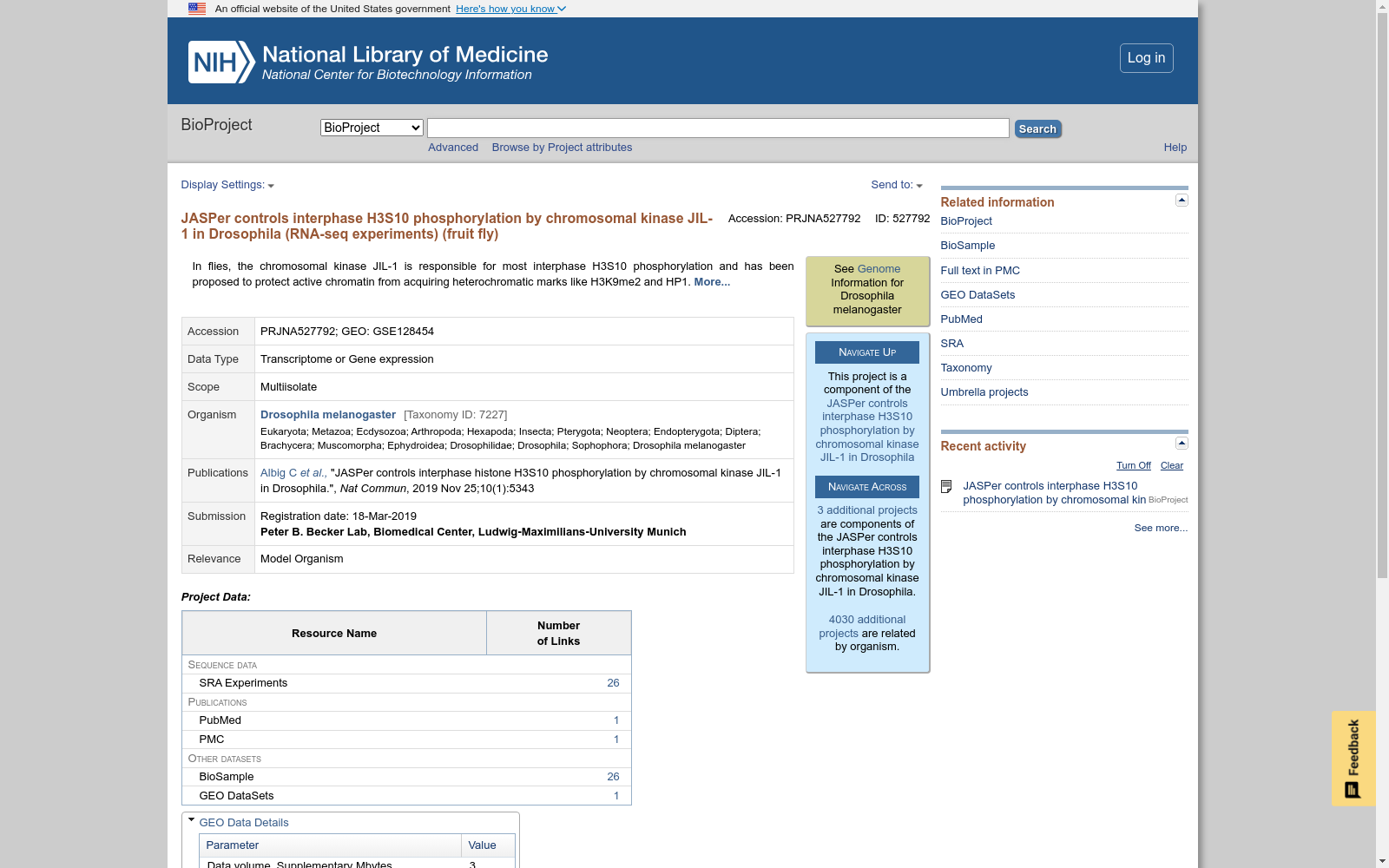Clear the recent activity list
This screenshot has height=868, width=1389.
pos(1172,466)
